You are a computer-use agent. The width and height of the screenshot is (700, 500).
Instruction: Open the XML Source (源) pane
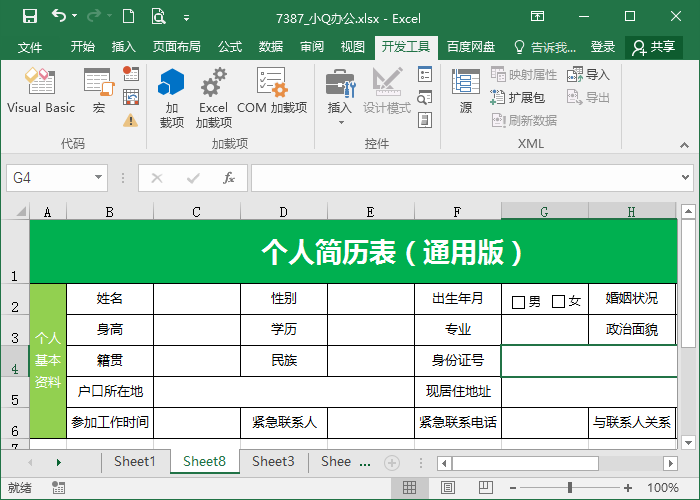coord(466,92)
